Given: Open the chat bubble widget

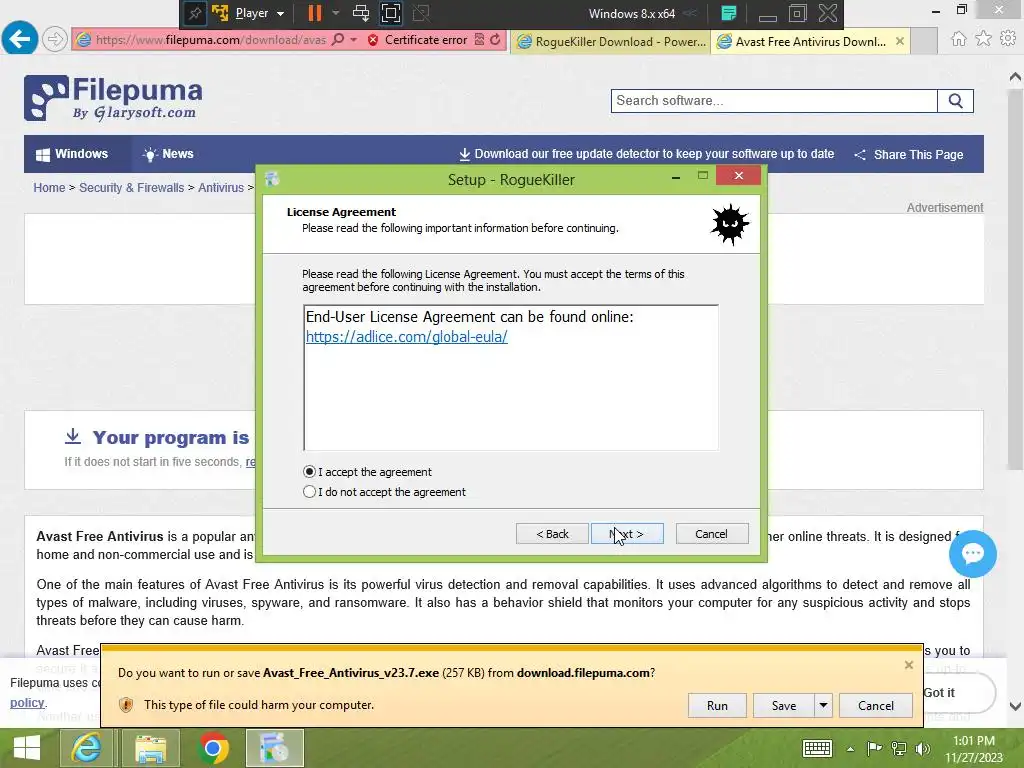Looking at the screenshot, I should tap(972, 554).
